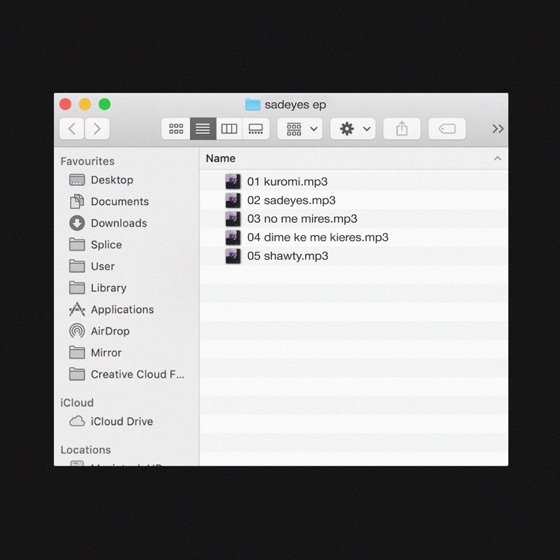Viewport: 560px width, 560px height.
Task: Minimize the window with the yellow button
Action: [85, 104]
